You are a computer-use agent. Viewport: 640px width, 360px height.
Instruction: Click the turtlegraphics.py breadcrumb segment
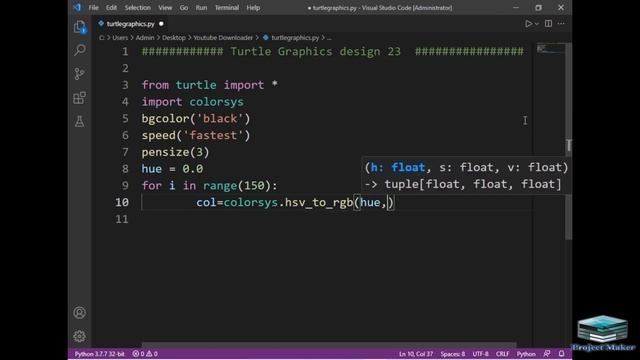[x=295, y=38]
